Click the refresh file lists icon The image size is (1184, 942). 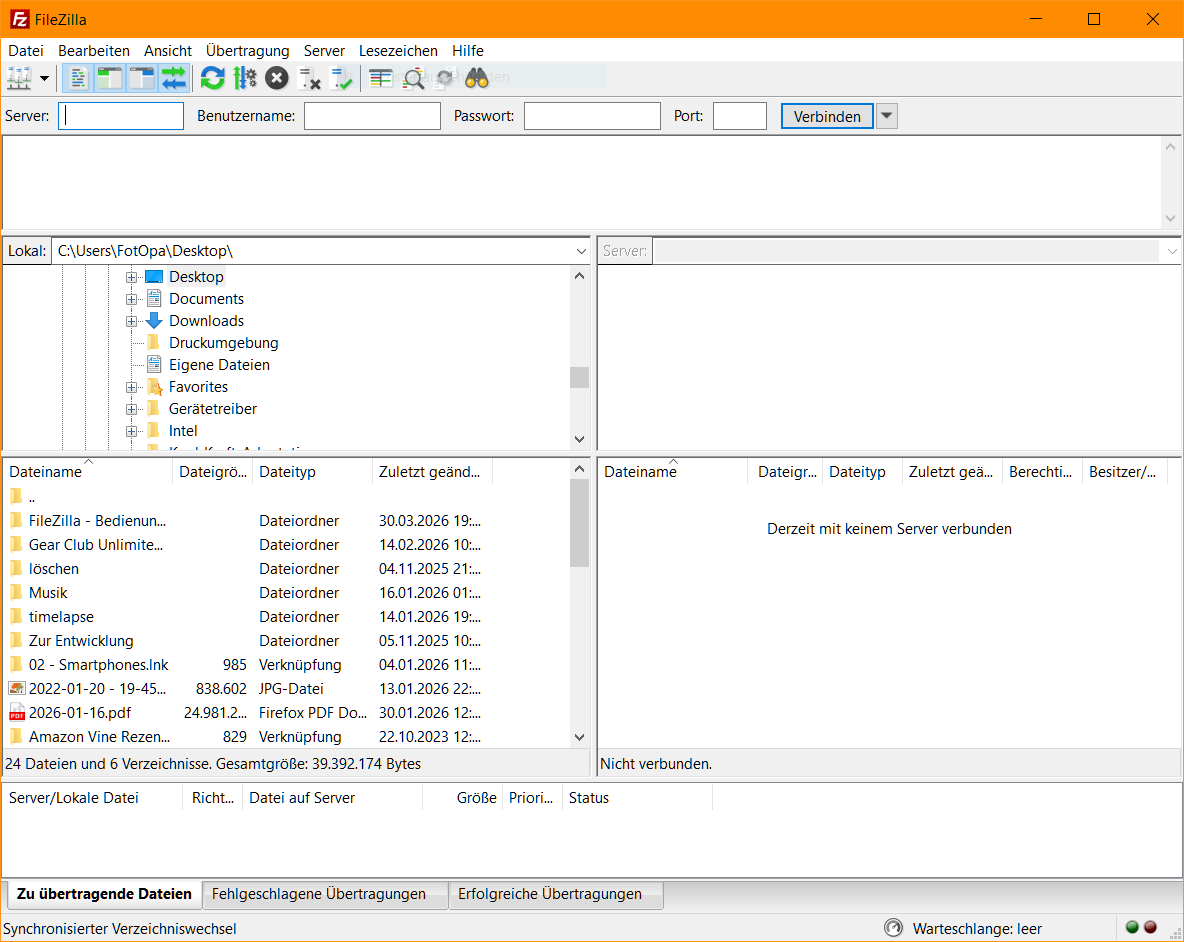(212, 78)
